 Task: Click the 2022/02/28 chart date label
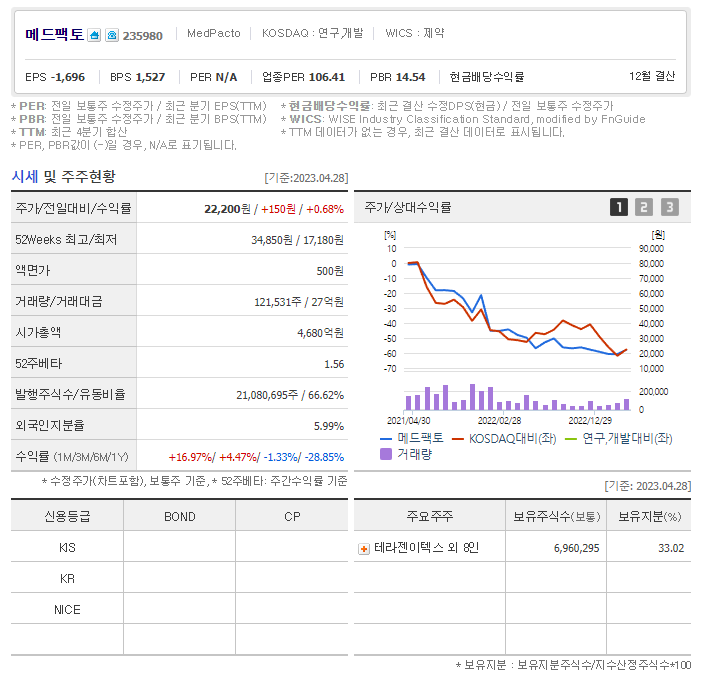pyautogui.click(x=499, y=420)
